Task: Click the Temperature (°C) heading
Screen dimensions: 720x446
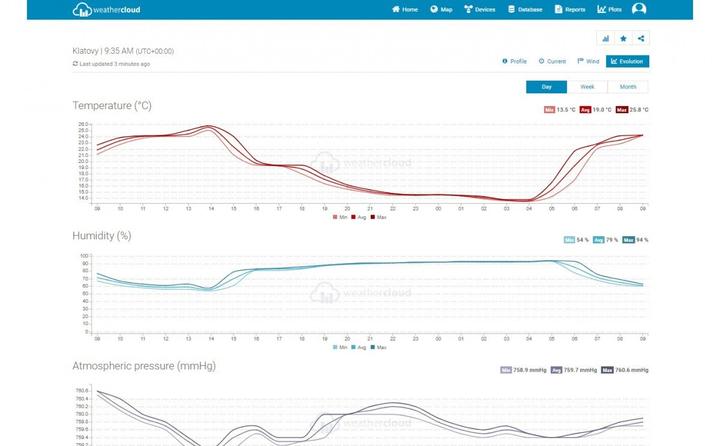Action: click(112, 106)
